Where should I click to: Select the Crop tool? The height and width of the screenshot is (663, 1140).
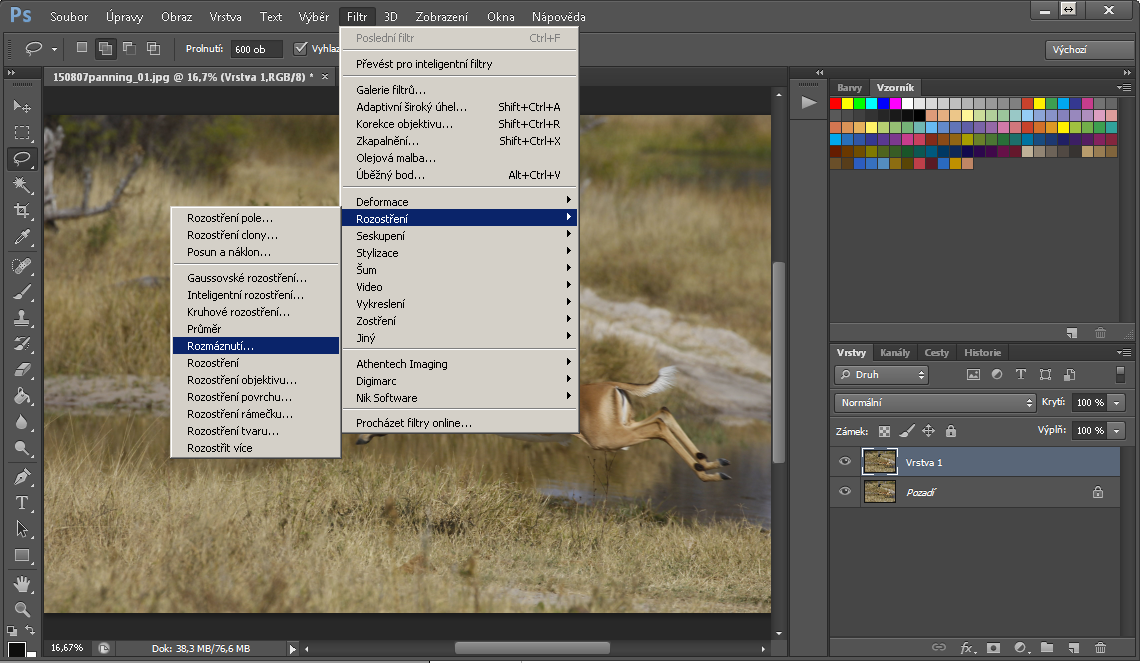(22, 211)
